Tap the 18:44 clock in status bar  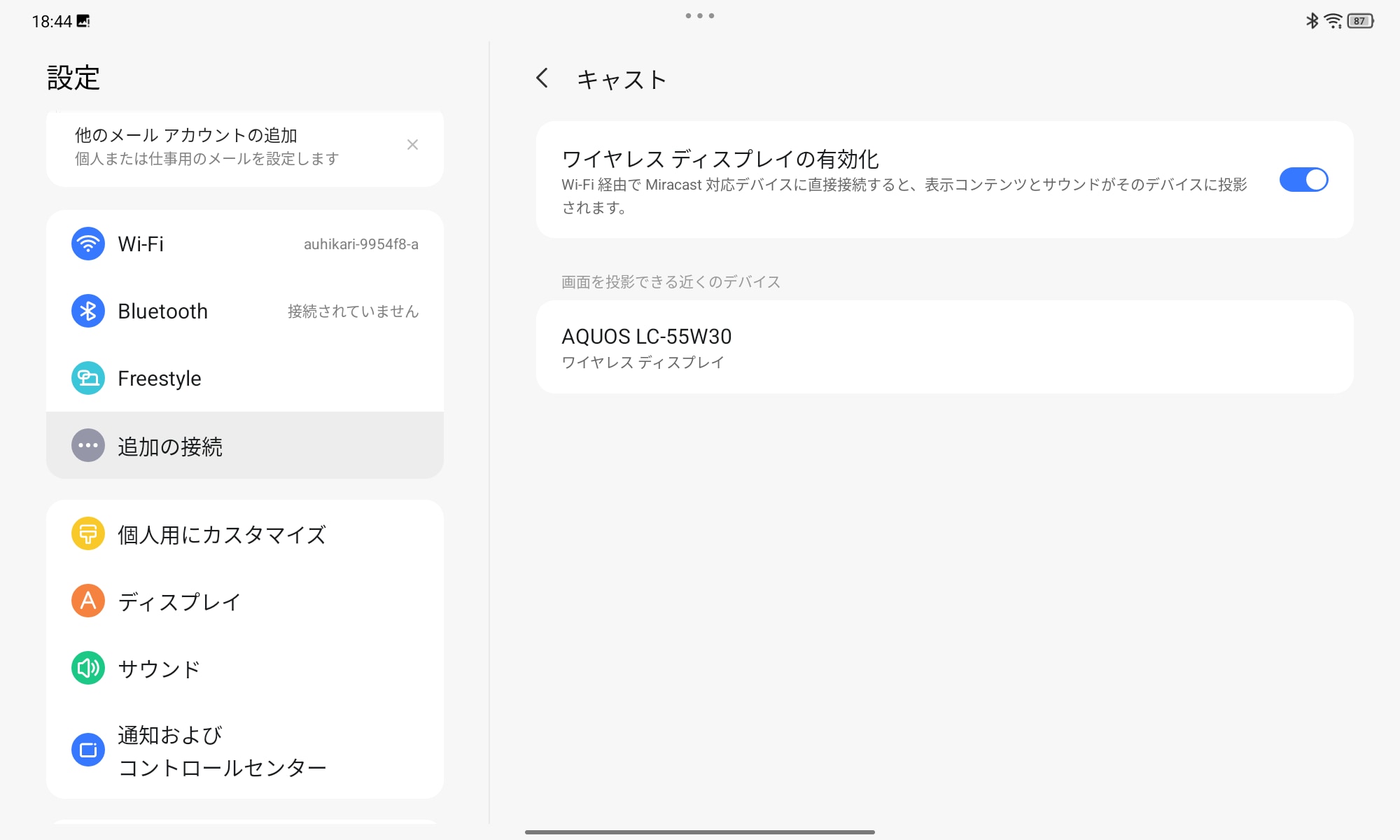[x=52, y=22]
